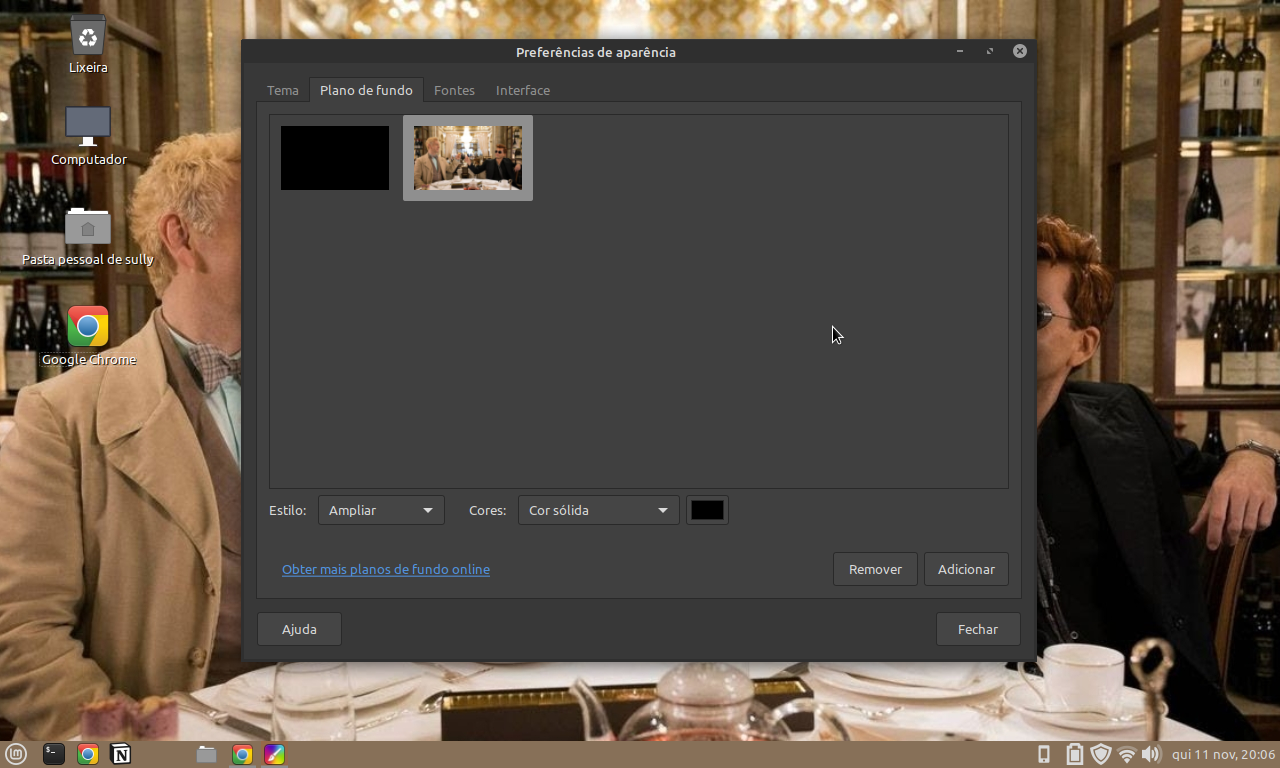Select the restaurant photo wallpaper thumbnail
The width and height of the screenshot is (1280, 768).
point(468,158)
